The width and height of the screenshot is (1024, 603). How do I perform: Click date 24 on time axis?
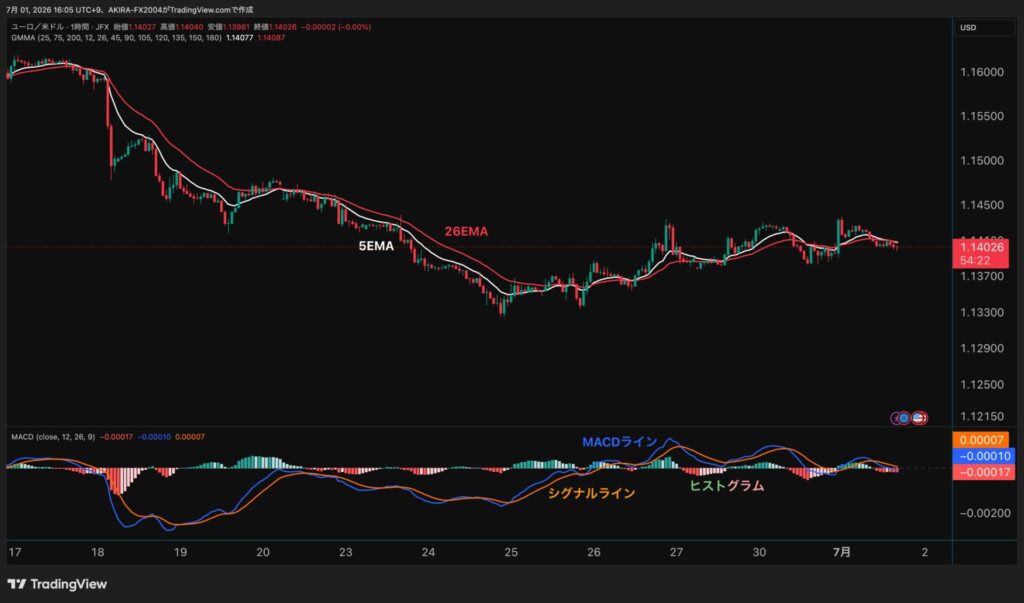tap(428, 553)
